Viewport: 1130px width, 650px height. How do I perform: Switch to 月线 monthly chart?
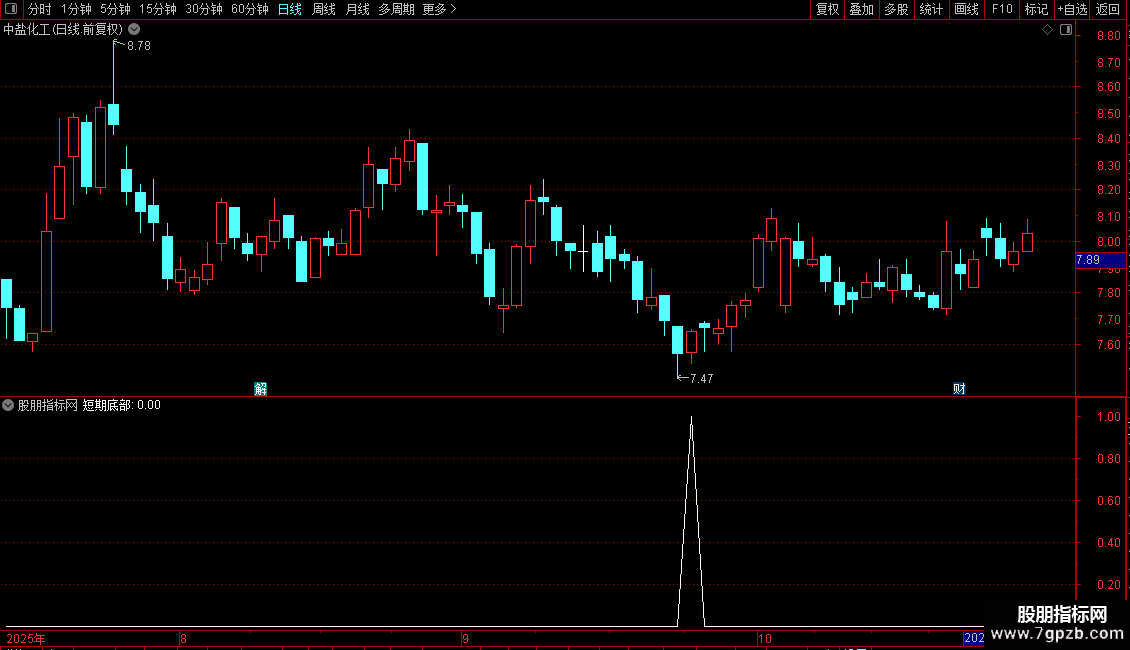[x=357, y=9]
